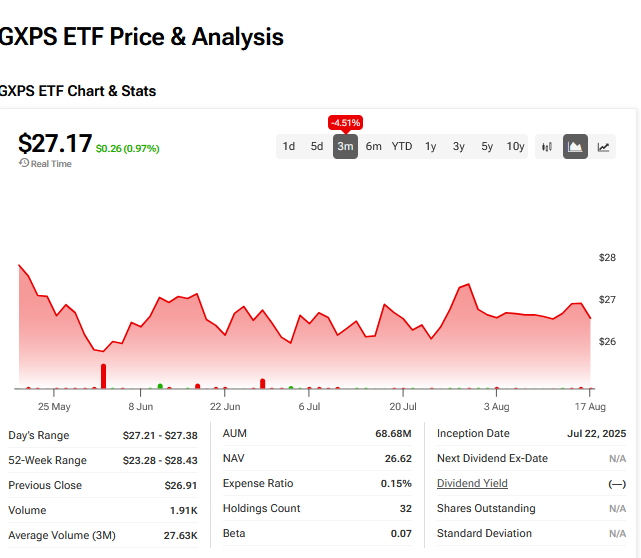Switch chart to 6m range
This screenshot has height=558, width=641.
[374, 146]
